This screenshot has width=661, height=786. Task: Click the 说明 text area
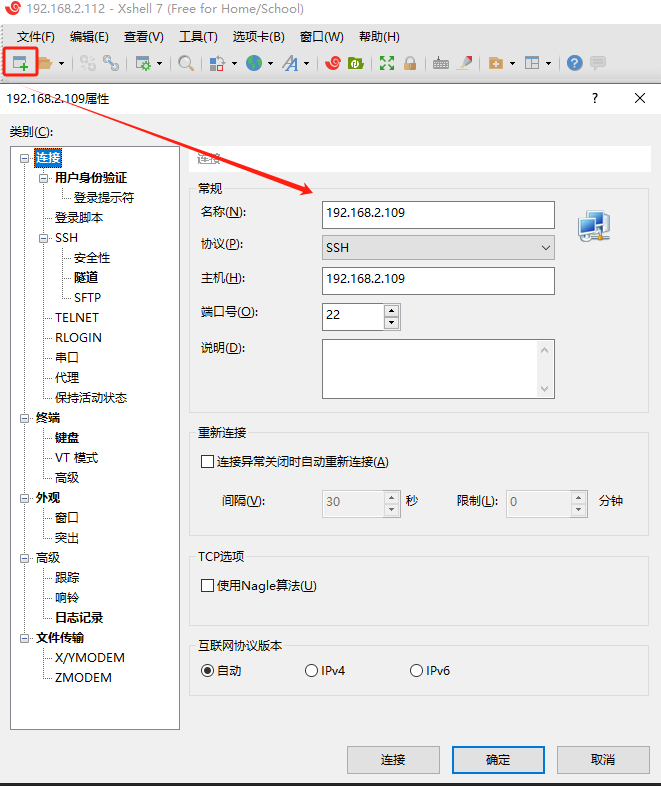(438, 369)
